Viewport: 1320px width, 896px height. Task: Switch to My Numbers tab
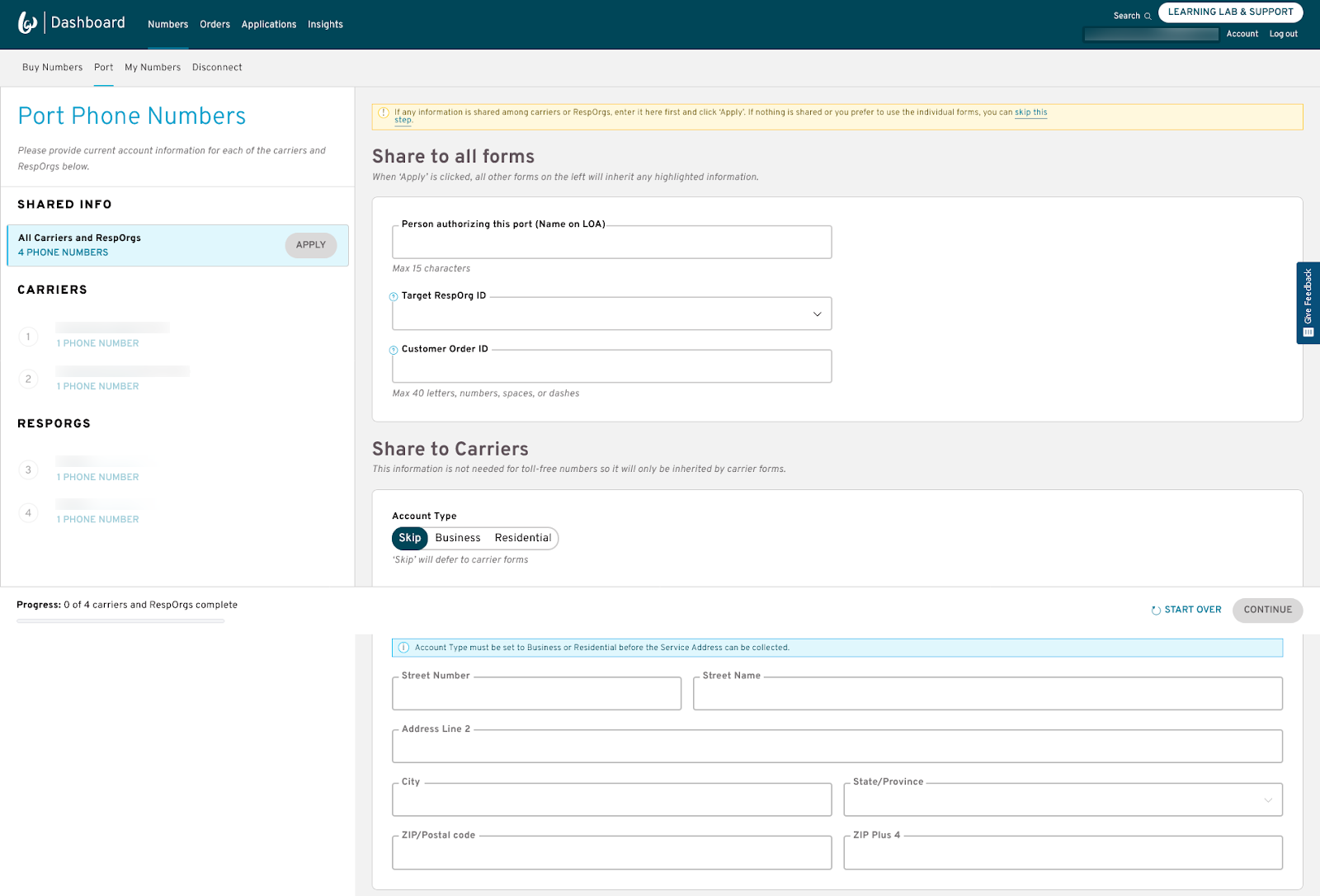153,68
